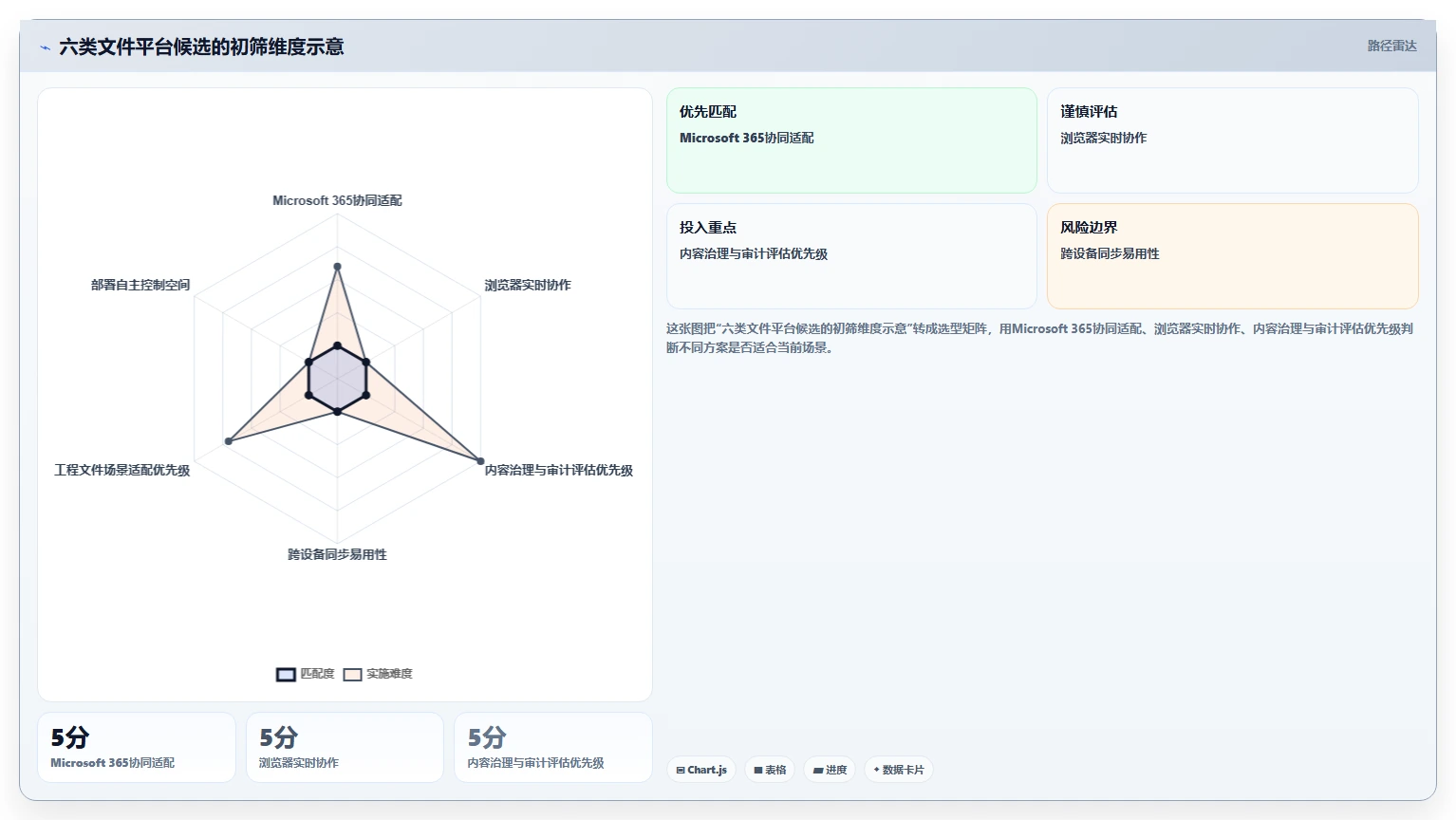Open the 优先匹配 card

pyautogui.click(x=851, y=140)
